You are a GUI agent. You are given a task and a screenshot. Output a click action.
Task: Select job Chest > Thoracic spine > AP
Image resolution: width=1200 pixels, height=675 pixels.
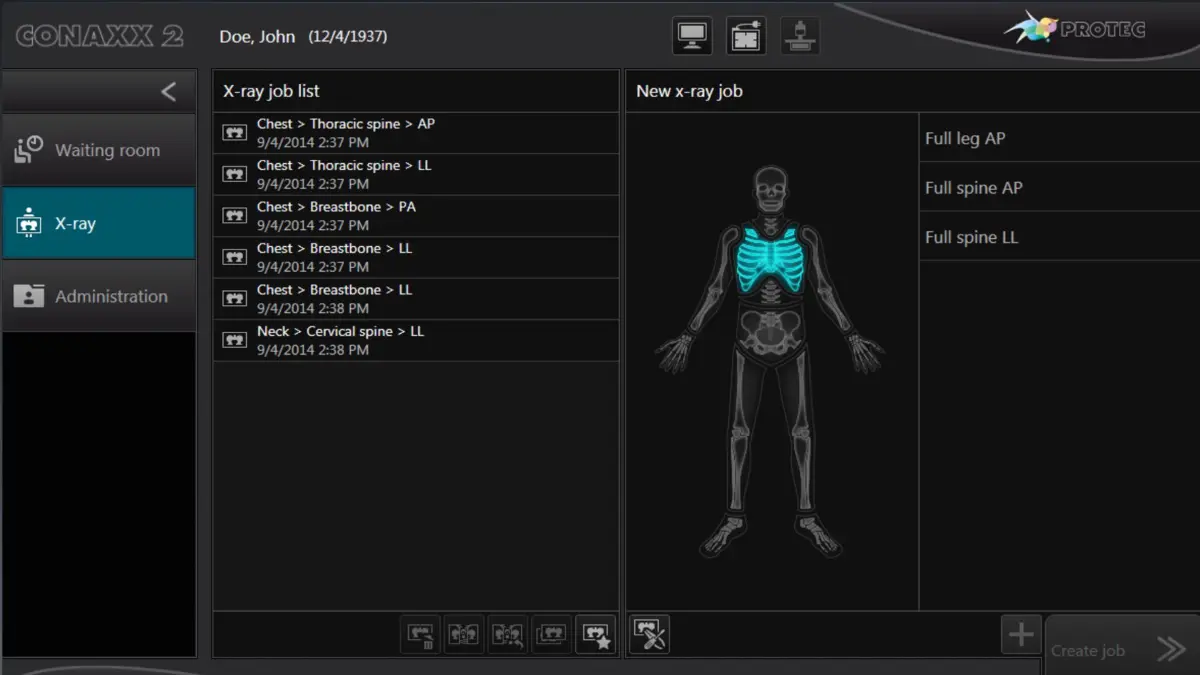[x=416, y=133]
